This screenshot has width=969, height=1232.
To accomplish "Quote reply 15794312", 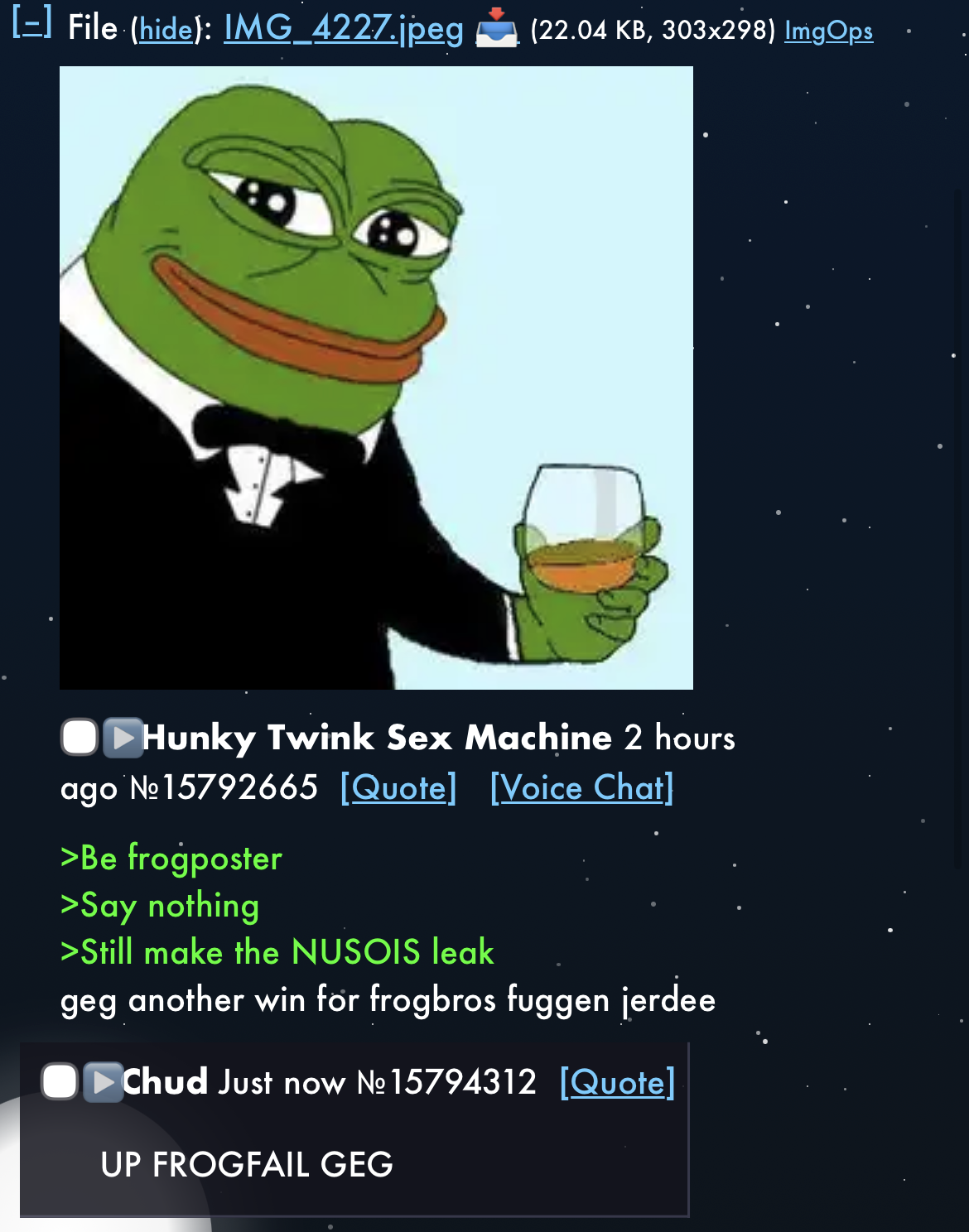I will 618,1082.
